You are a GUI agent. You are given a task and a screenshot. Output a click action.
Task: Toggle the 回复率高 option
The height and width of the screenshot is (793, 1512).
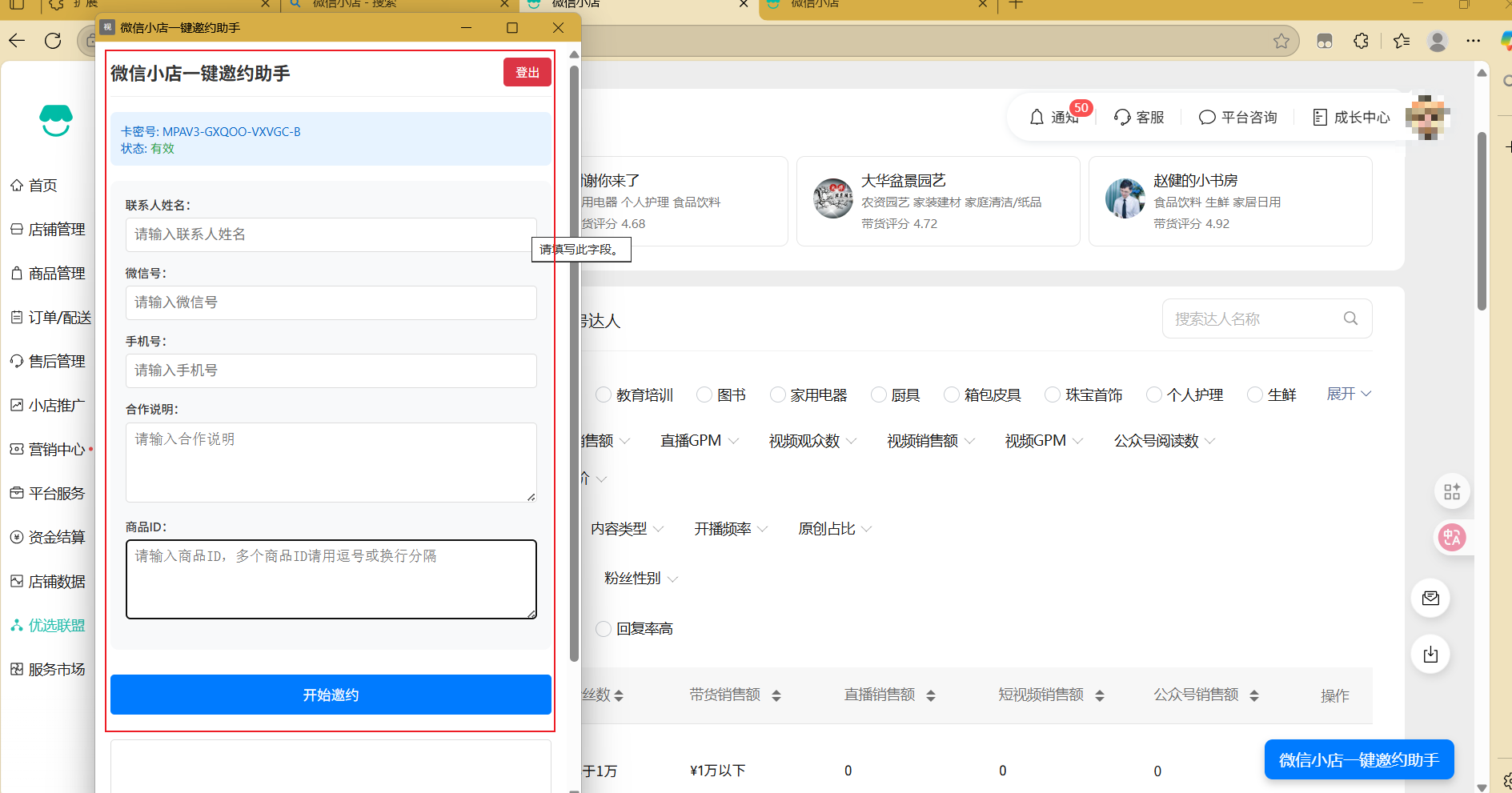[604, 629]
